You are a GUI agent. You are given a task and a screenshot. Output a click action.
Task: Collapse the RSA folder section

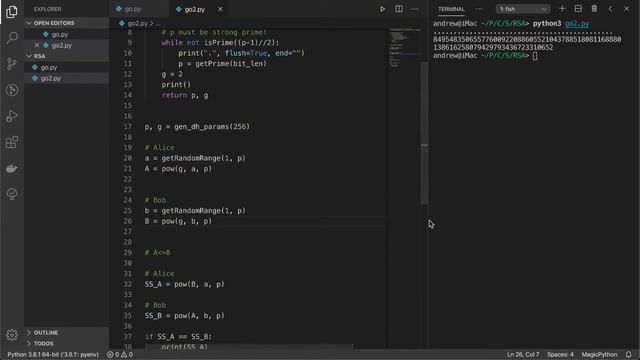pos(39,56)
